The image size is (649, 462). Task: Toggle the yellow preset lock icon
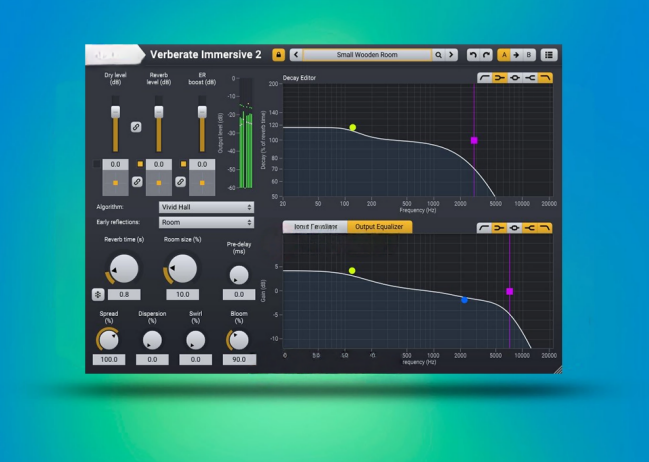[x=279, y=55]
